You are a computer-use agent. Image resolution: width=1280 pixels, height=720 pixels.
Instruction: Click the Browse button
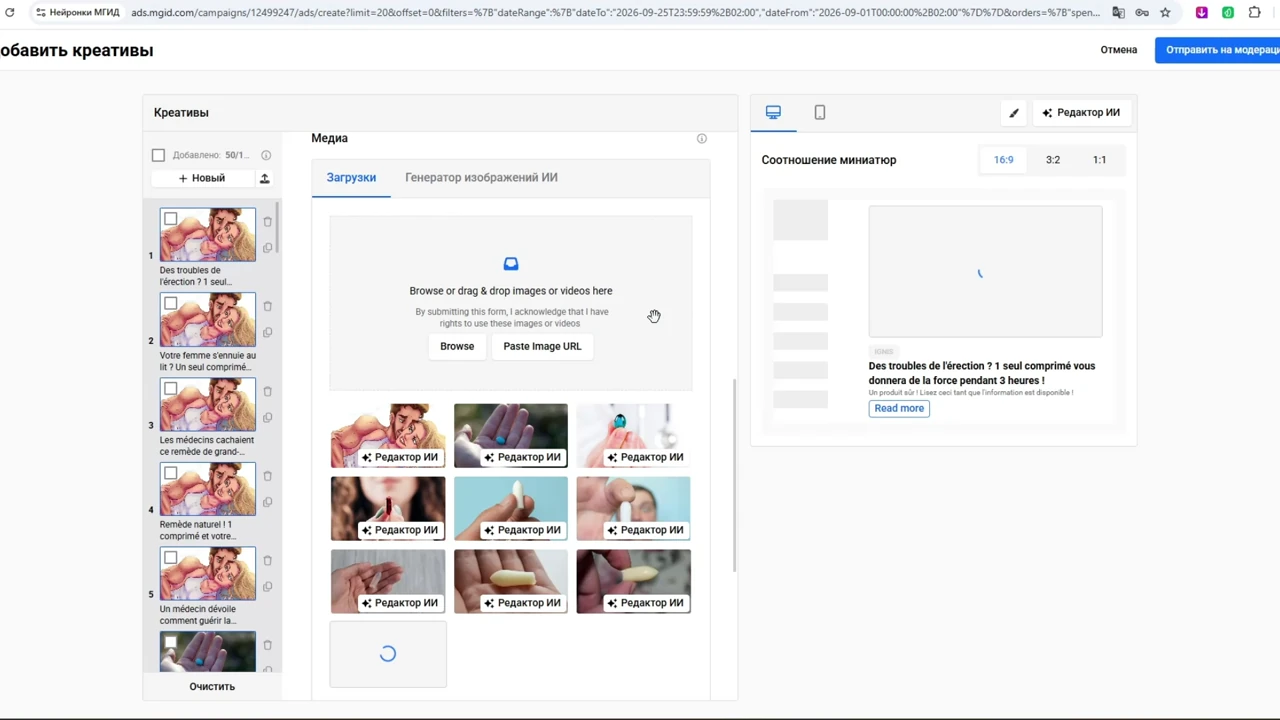point(457,346)
